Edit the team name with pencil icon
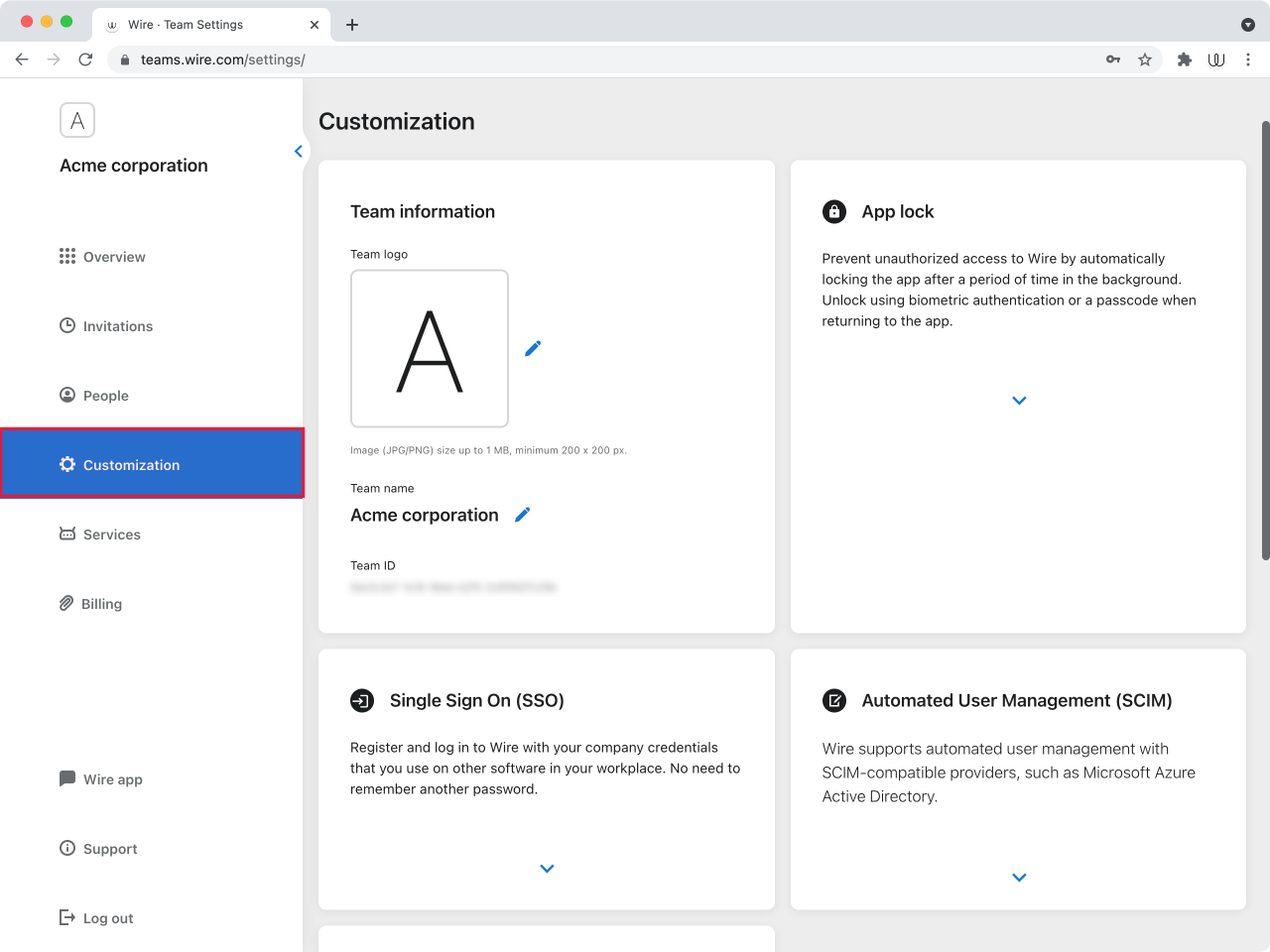The height and width of the screenshot is (952, 1270). click(523, 515)
